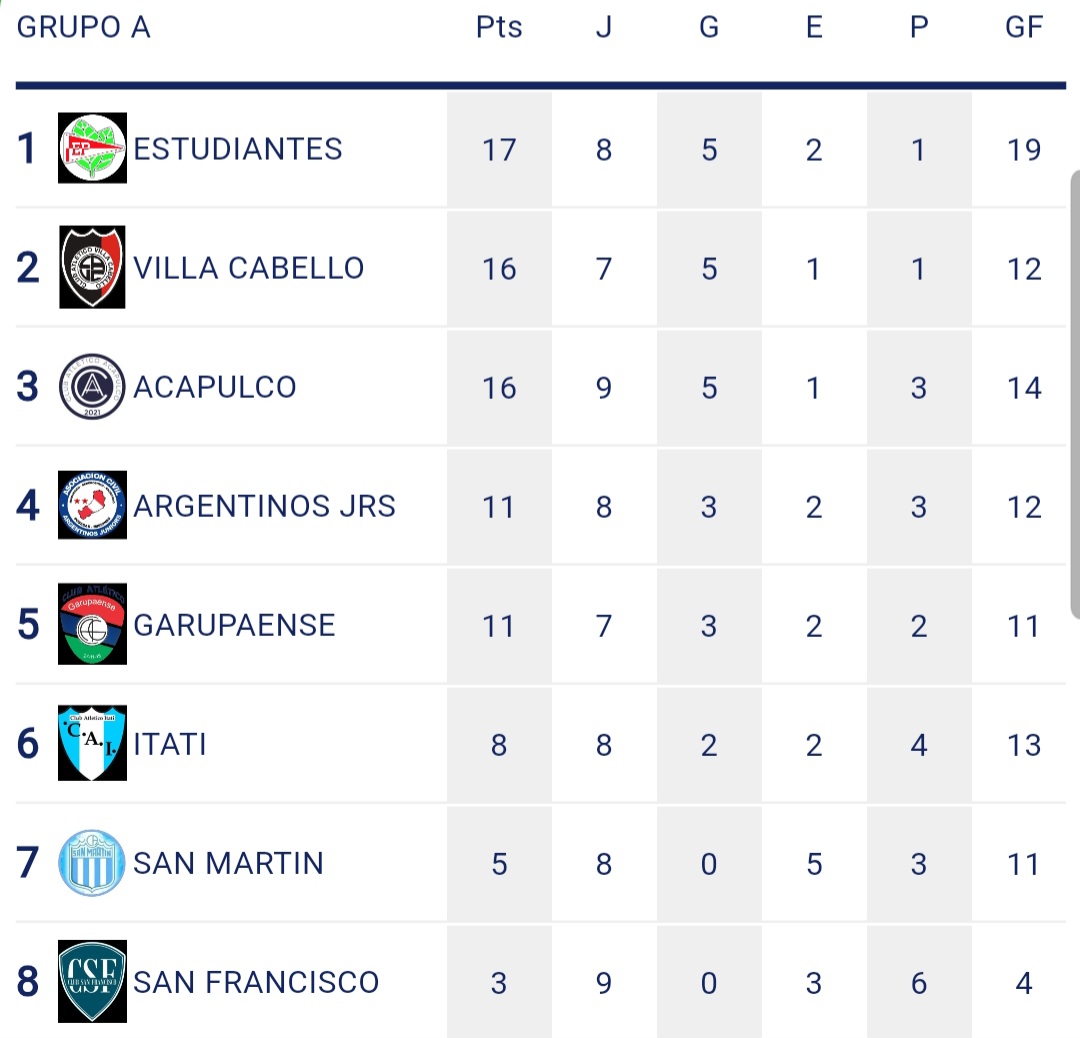Click the Acapulco club logo
The height and width of the screenshot is (1038, 1080).
pyautogui.click(x=92, y=387)
